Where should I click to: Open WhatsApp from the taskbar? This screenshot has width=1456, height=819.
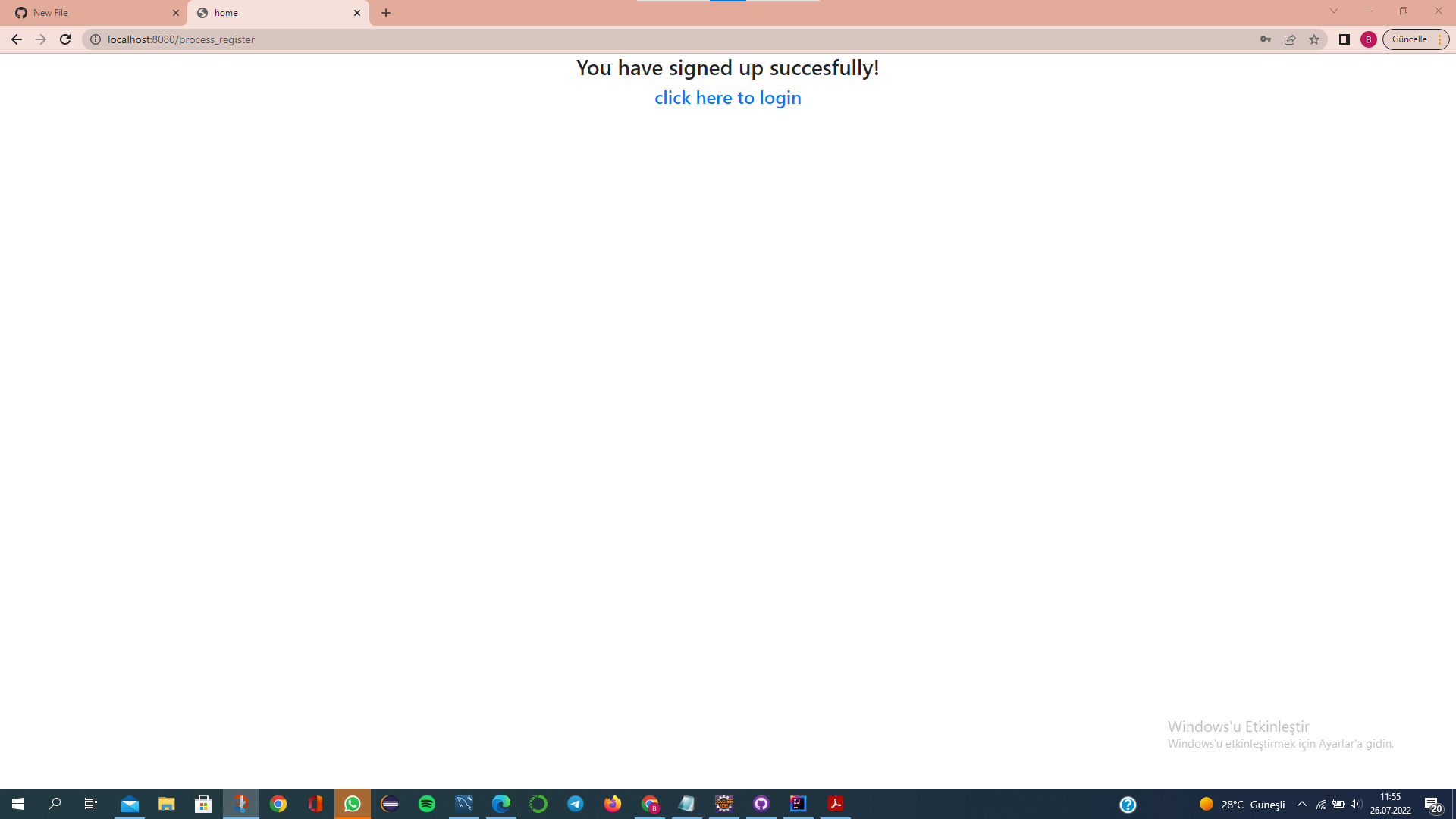click(x=352, y=804)
